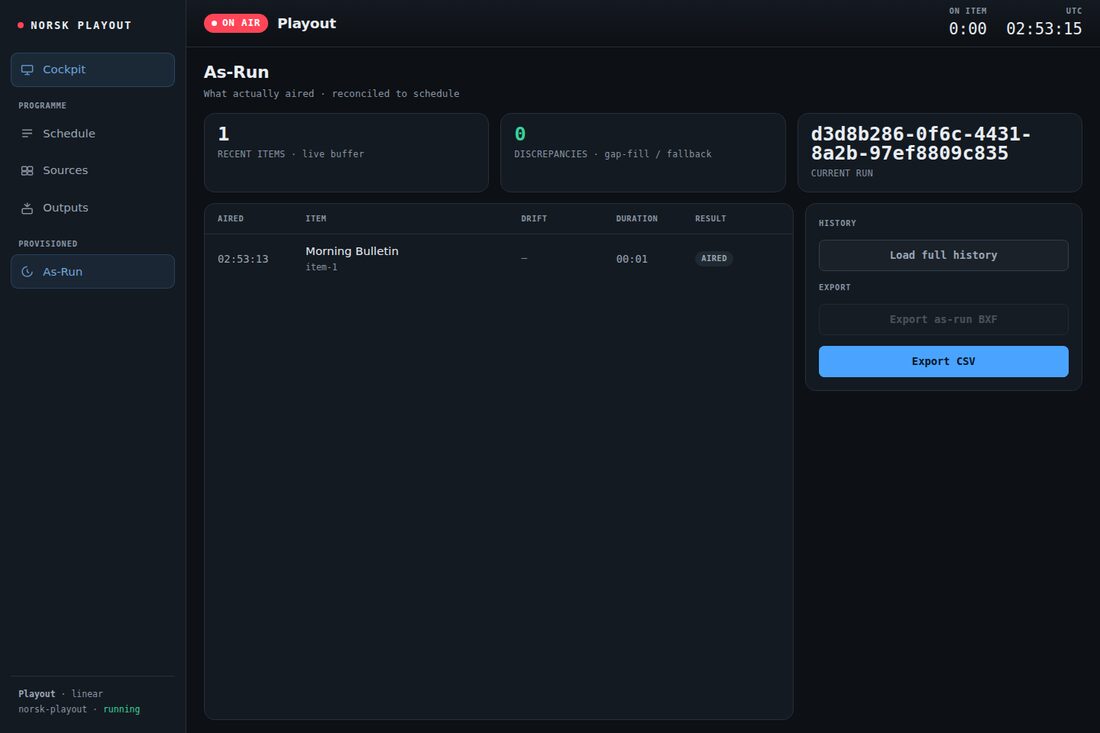Click the AIRED column header

coord(231,219)
